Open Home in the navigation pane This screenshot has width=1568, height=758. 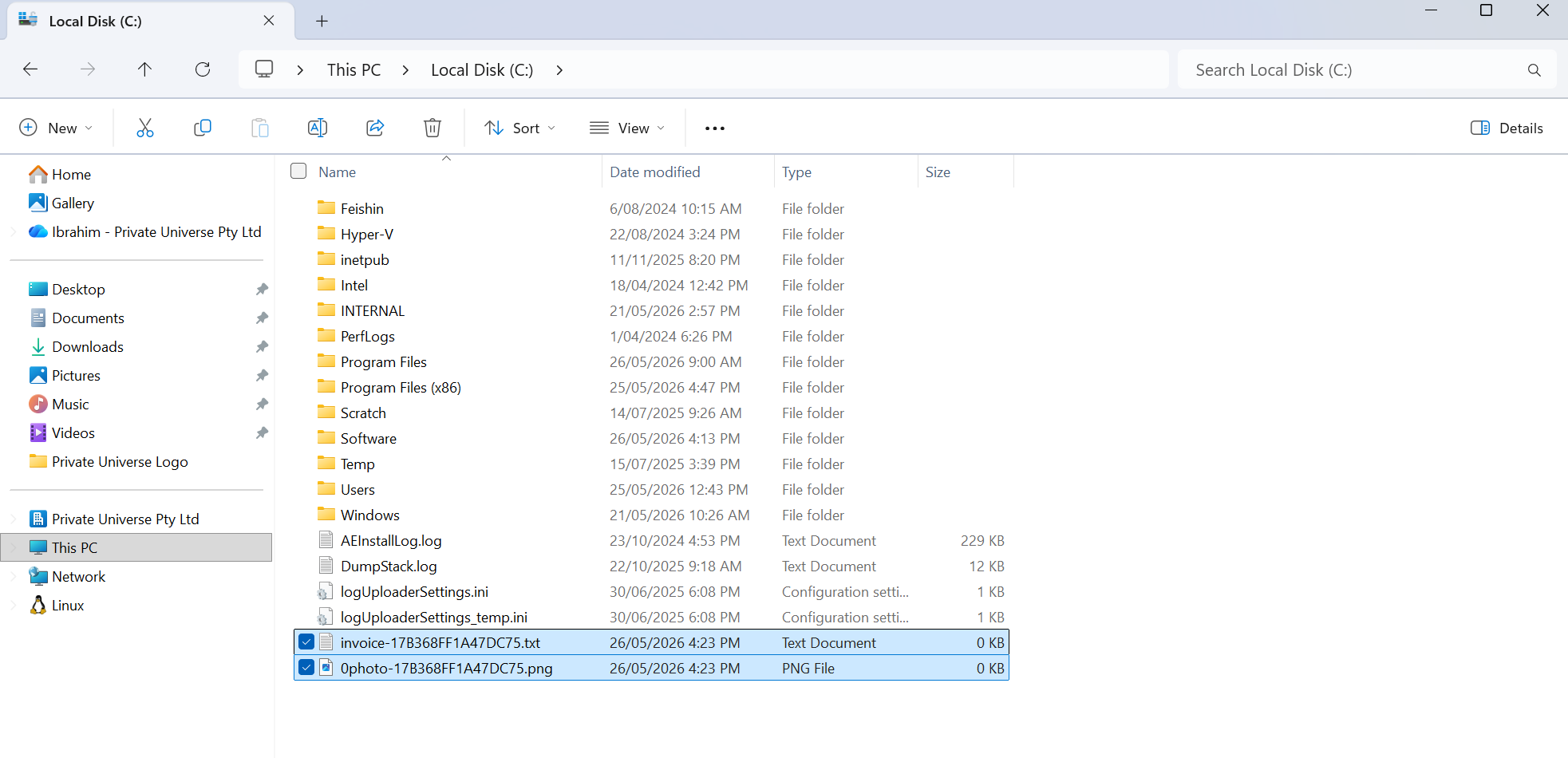tap(71, 174)
